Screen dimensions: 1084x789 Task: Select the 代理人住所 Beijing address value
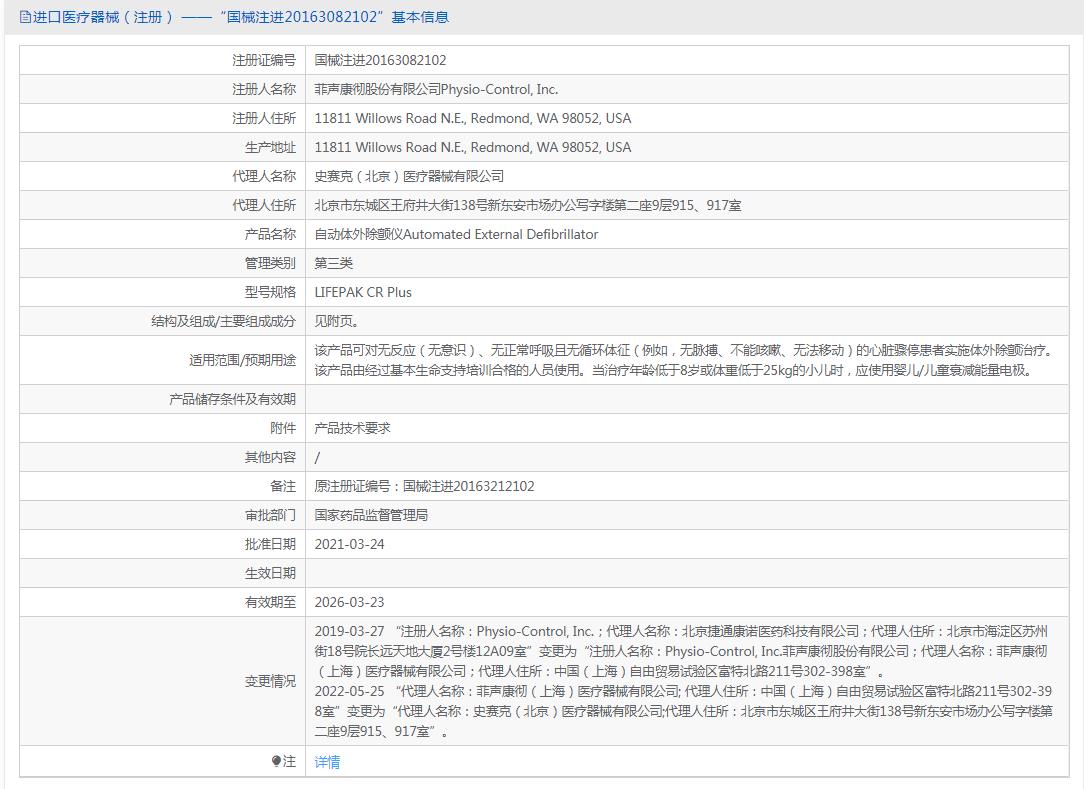click(528, 205)
